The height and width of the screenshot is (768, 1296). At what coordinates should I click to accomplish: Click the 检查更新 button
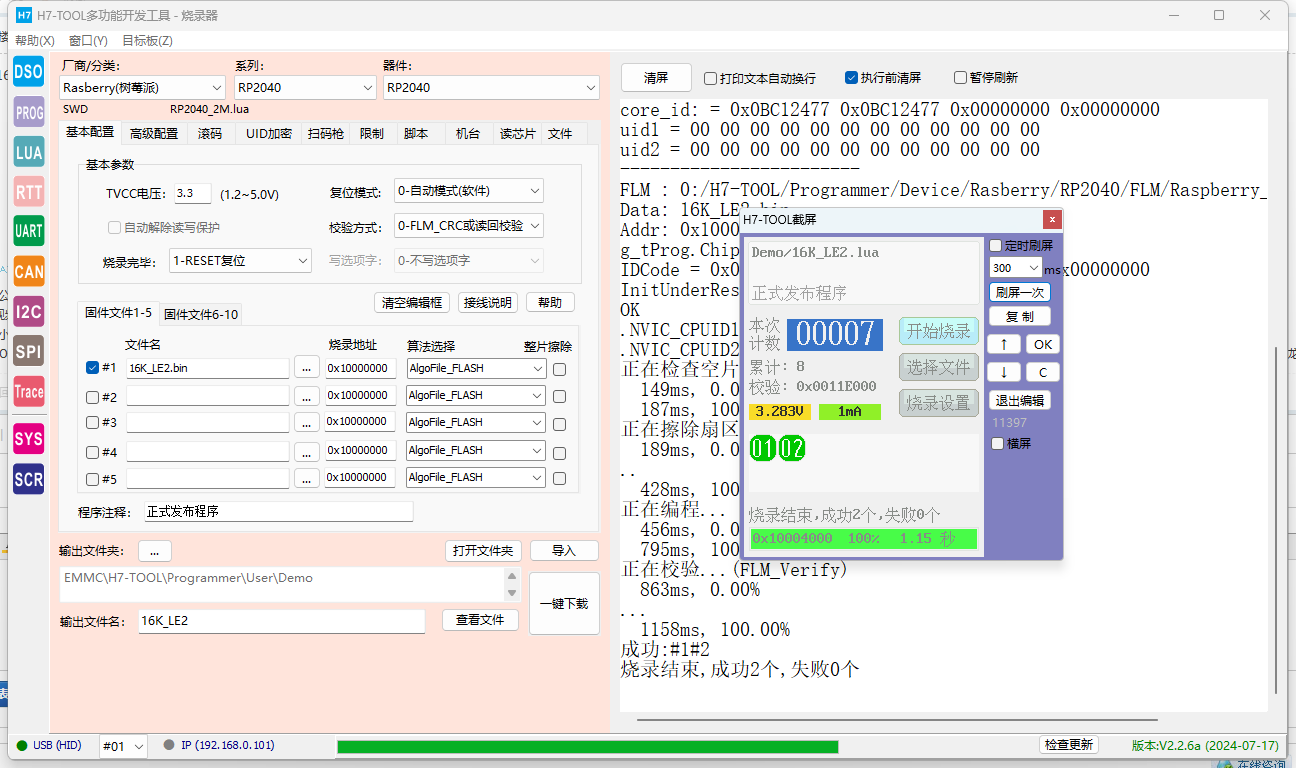[1069, 745]
